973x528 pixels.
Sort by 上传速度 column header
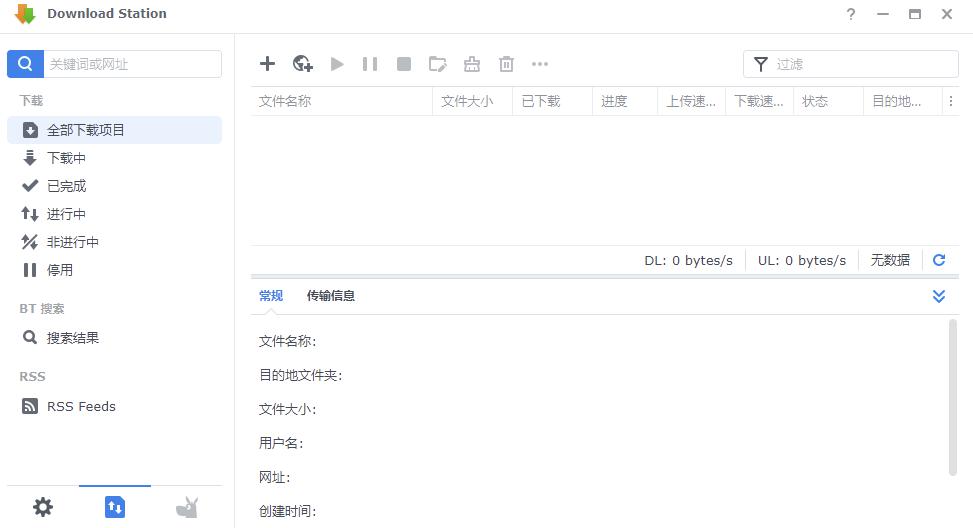pyautogui.click(x=691, y=101)
